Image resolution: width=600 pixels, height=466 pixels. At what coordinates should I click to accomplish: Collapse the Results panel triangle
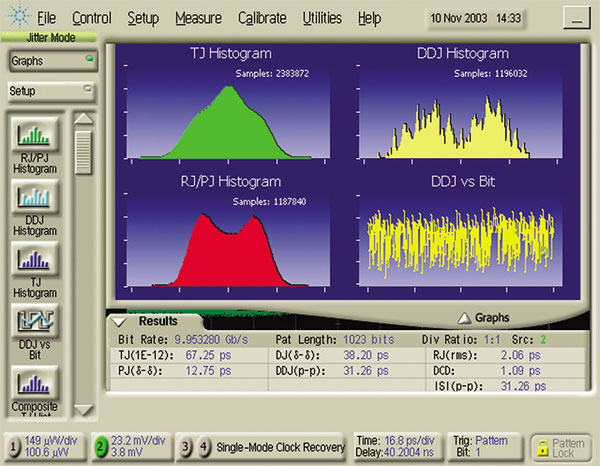pyautogui.click(x=119, y=322)
